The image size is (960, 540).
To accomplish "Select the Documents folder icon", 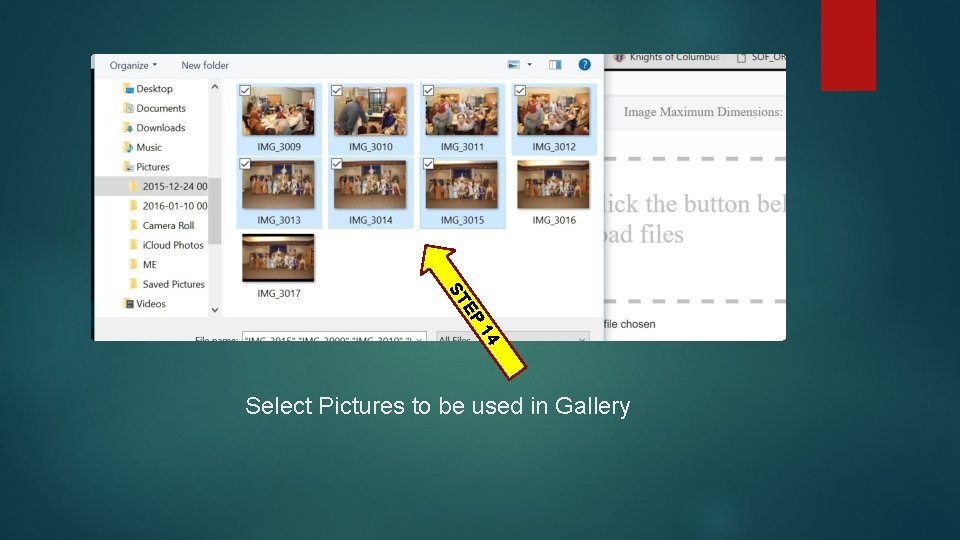I will [x=128, y=108].
